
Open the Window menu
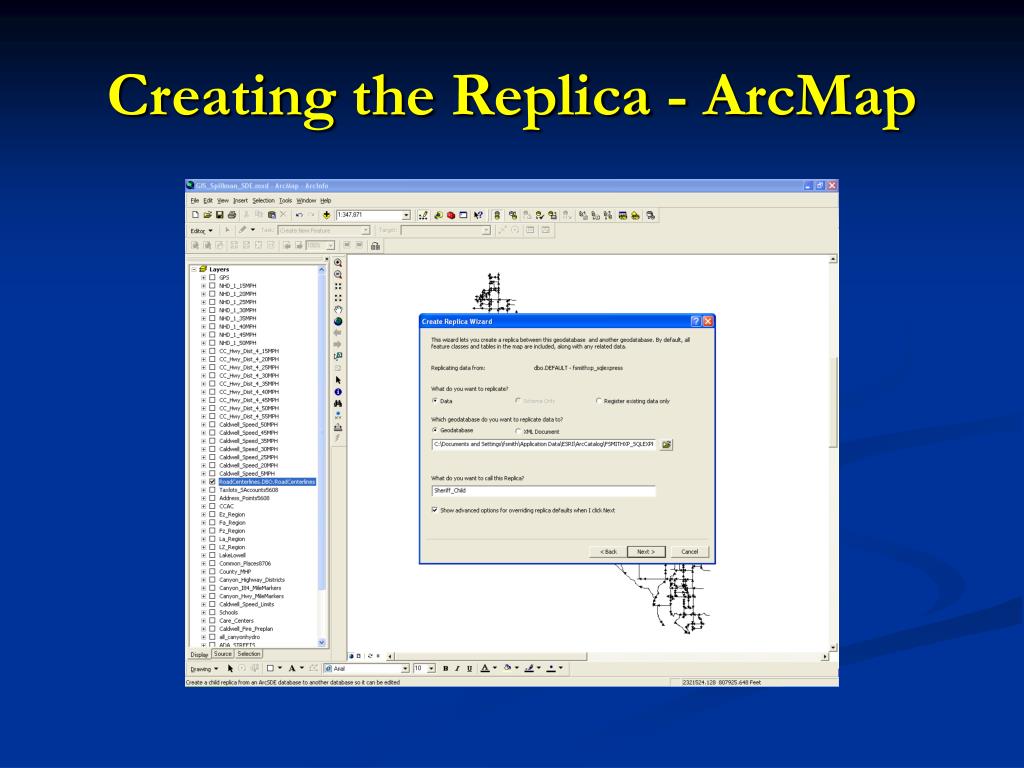(x=306, y=200)
